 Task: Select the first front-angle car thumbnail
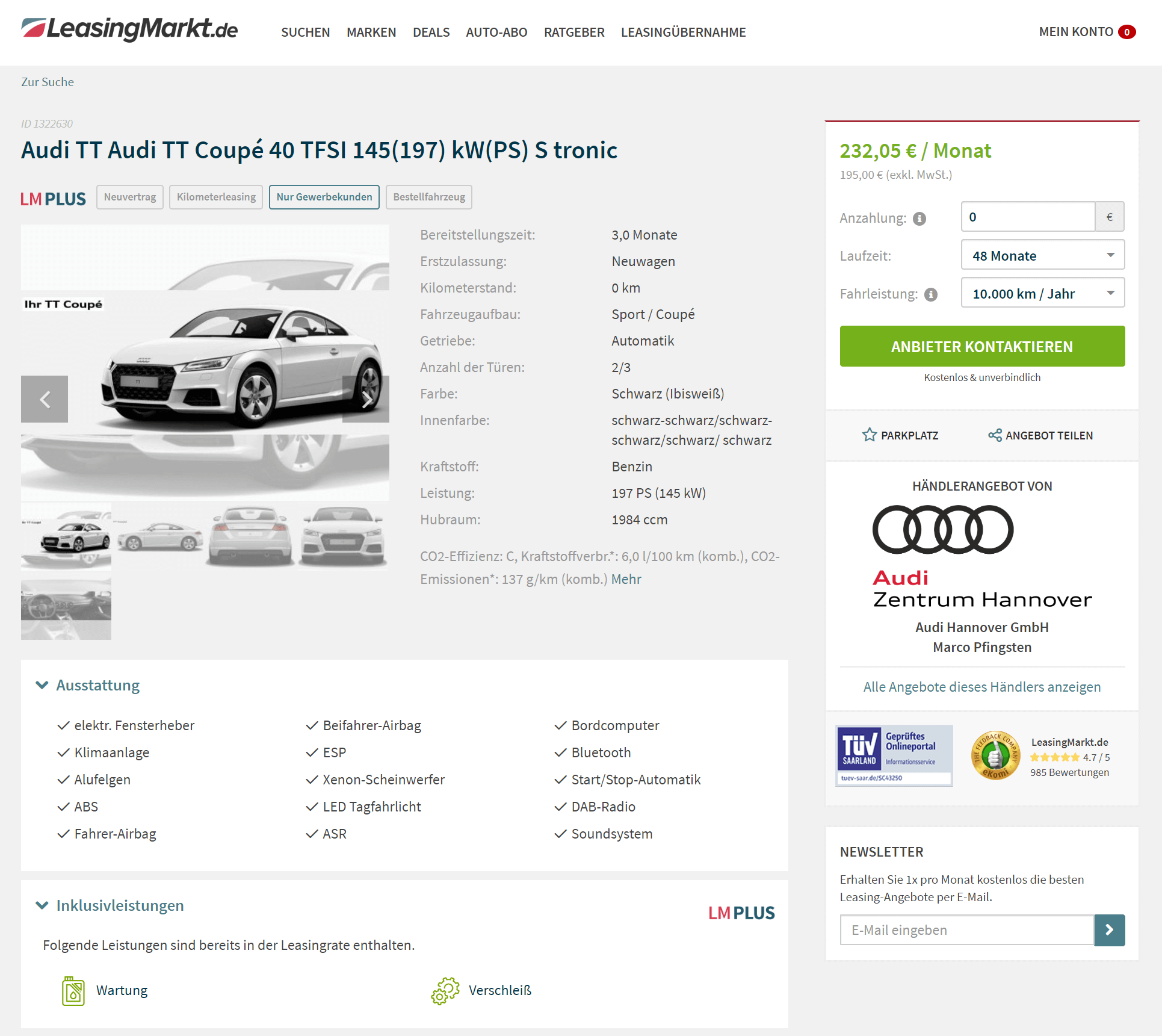(x=66, y=537)
